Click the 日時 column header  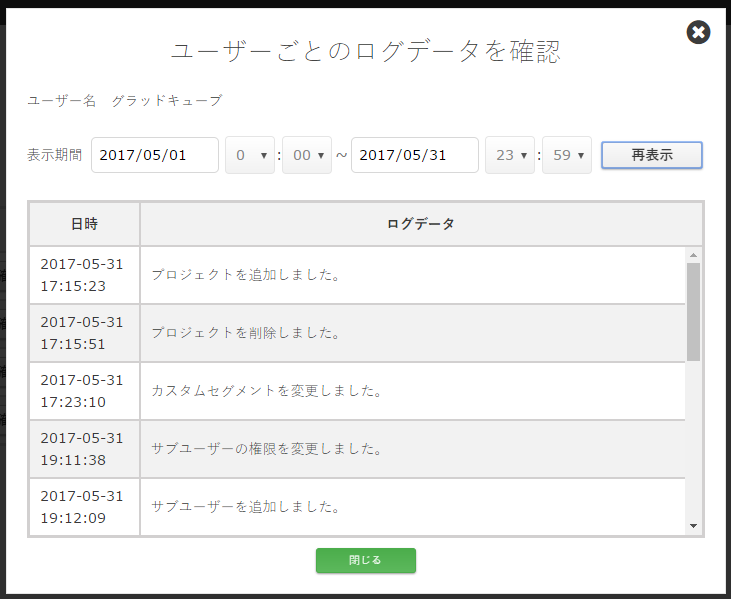[x=84, y=224]
